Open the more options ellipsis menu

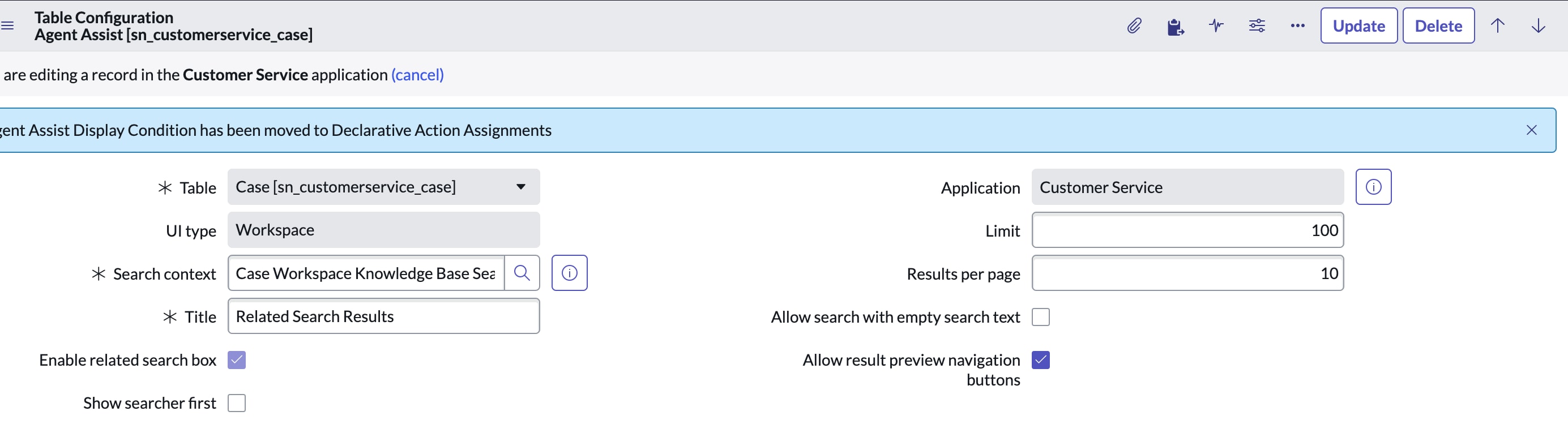pos(1298,25)
